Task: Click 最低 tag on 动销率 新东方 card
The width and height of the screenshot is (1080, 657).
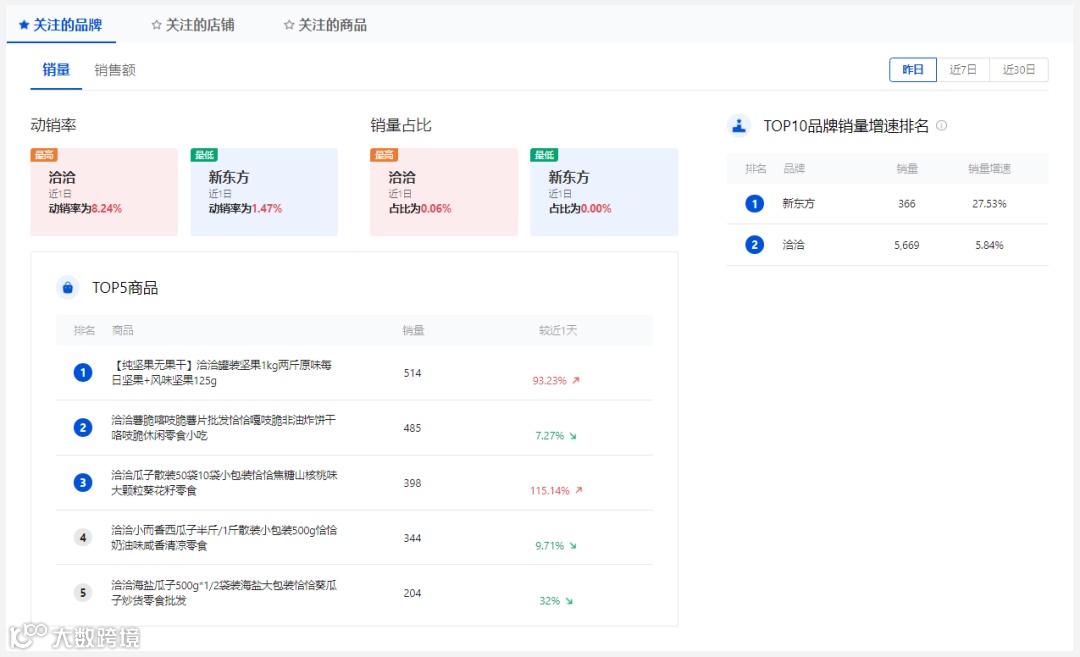Action: point(204,155)
